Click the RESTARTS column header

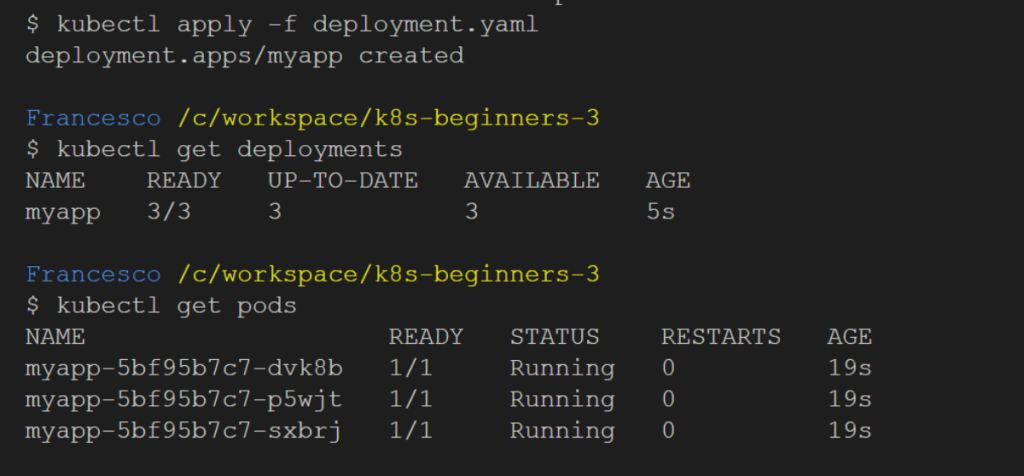point(720,337)
